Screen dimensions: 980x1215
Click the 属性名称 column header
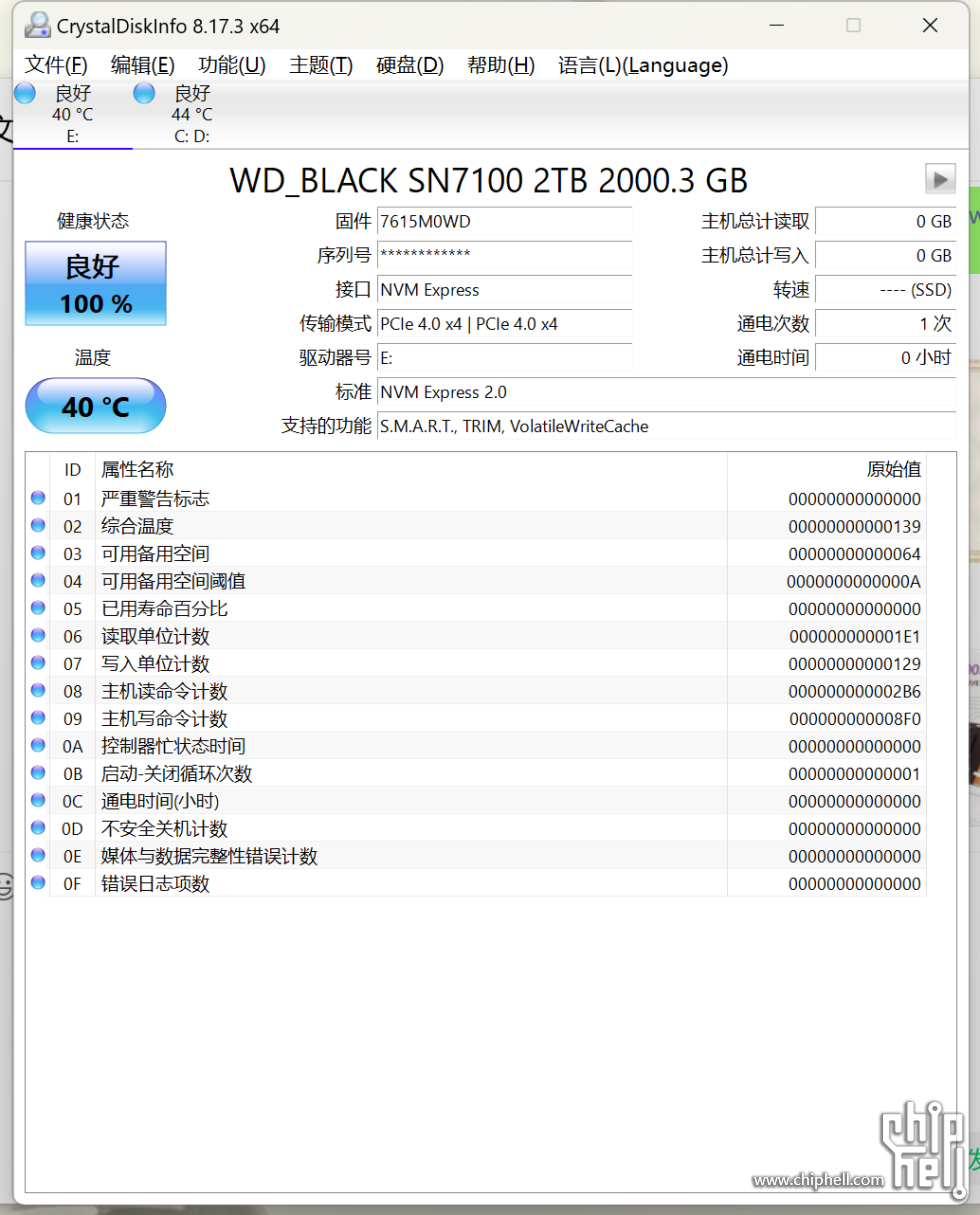[411, 469]
